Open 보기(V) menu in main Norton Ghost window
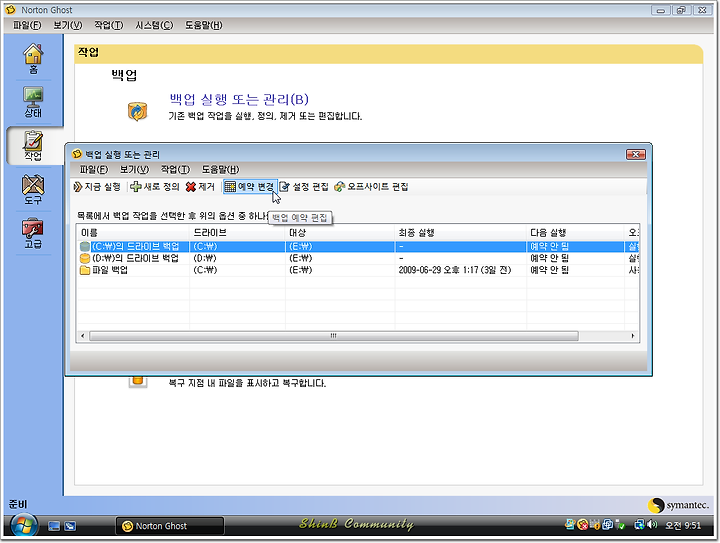The image size is (720, 543). (x=68, y=25)
